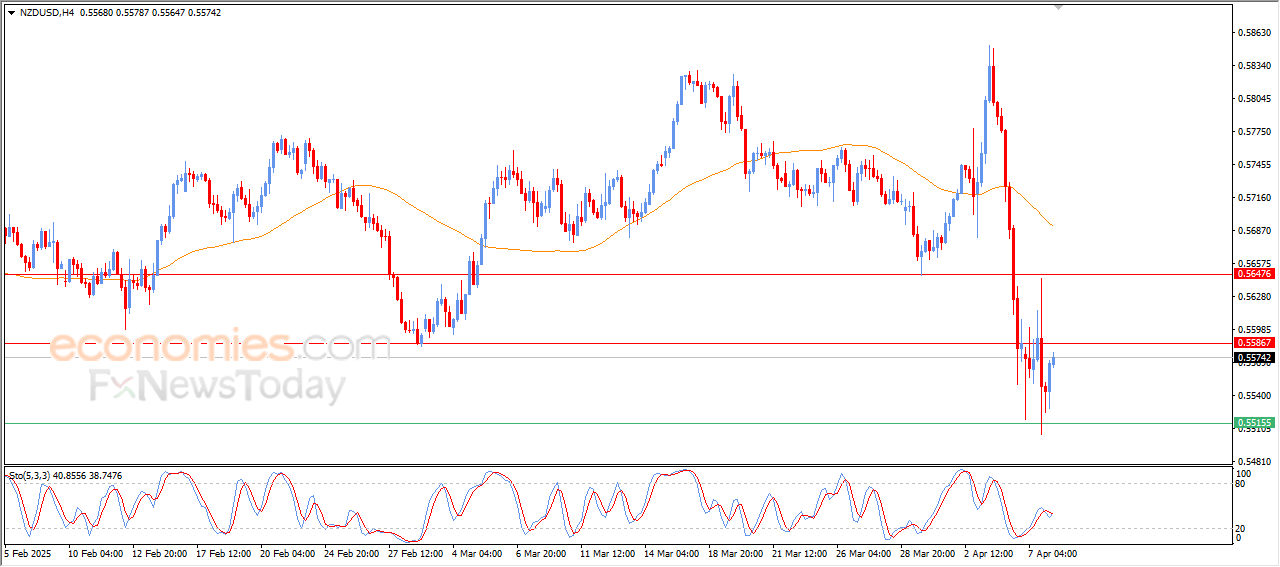Click the 0.56870 price axis value
Viewport: 1280px width, 567px height.
pyautogui.click(x=1254, y=231)
